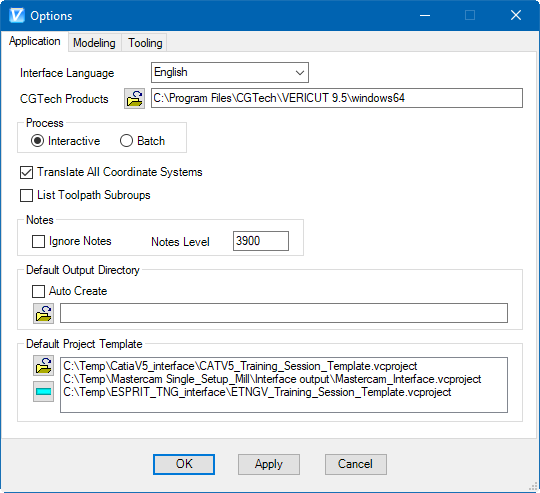Open folder icon for Default Project Template
540x493 pixels.
coord(43,365)
